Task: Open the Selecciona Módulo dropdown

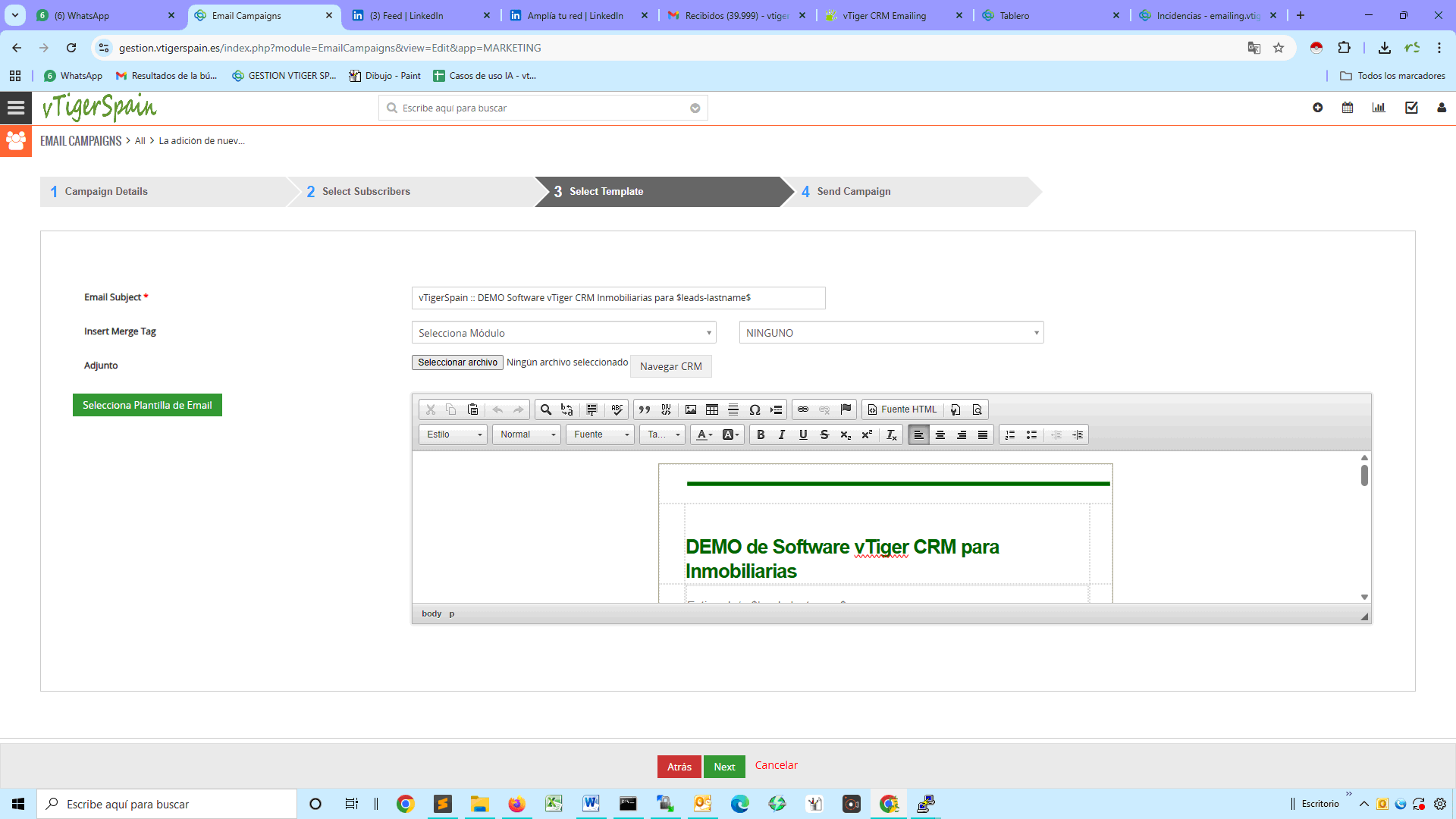Action: click(563, 332)
